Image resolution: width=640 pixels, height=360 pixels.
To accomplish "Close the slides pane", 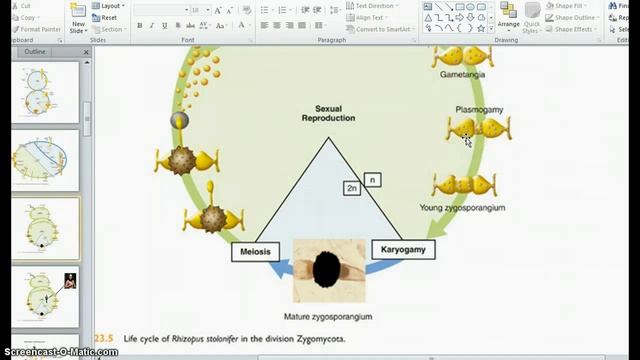I will coord(86,52).
